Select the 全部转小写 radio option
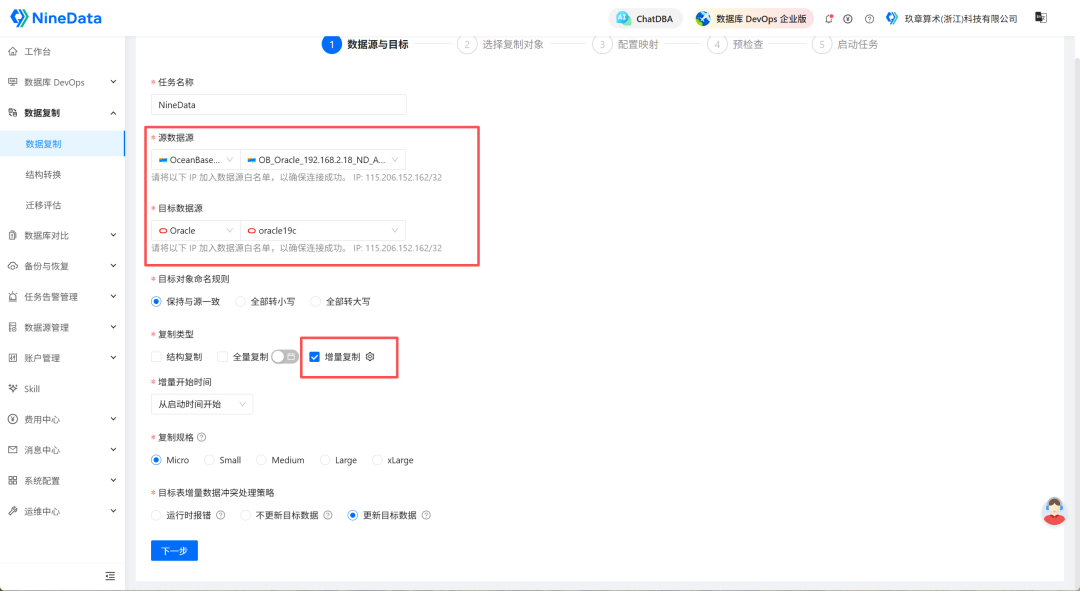This screenshot has width=1080, height=591. [240, 302]
